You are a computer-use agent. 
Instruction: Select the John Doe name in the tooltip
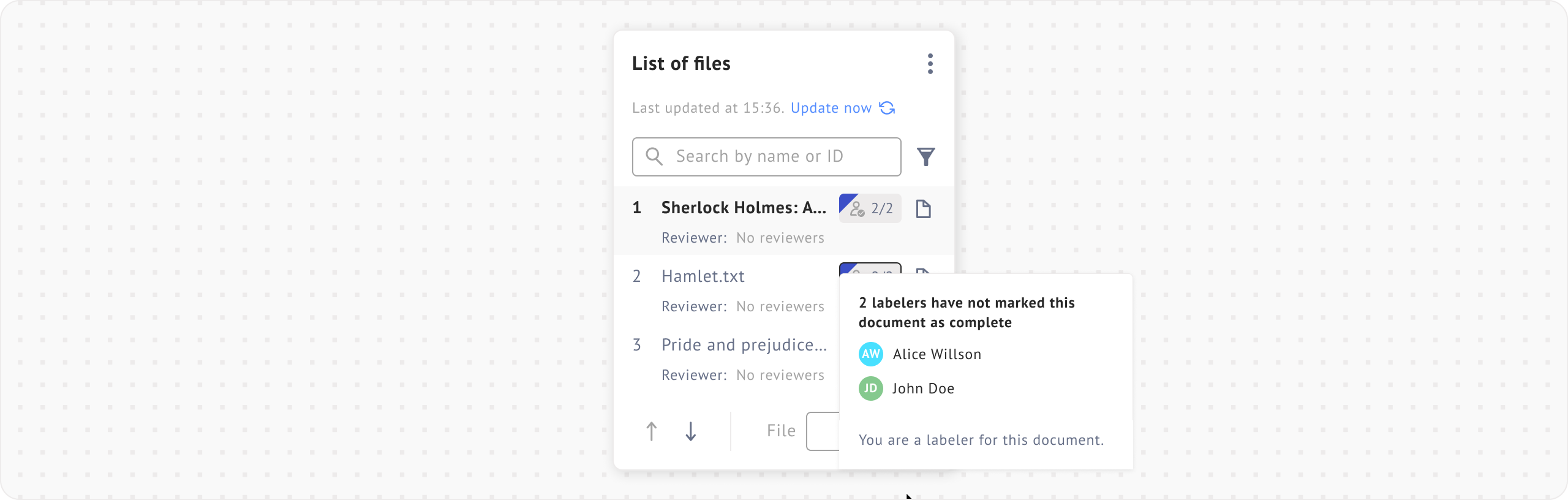tap(923, 388)
